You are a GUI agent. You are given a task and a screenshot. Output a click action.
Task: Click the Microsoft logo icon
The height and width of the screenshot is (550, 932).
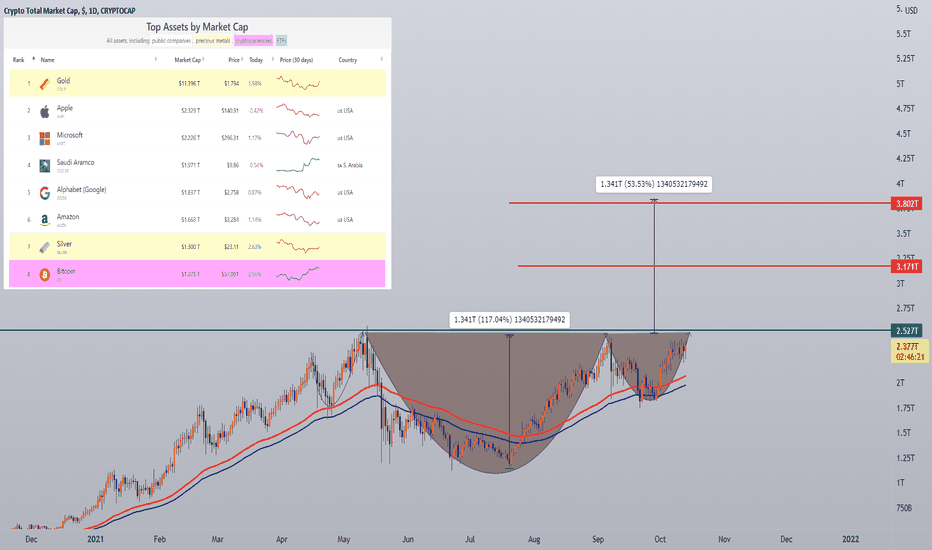[45, 139]
